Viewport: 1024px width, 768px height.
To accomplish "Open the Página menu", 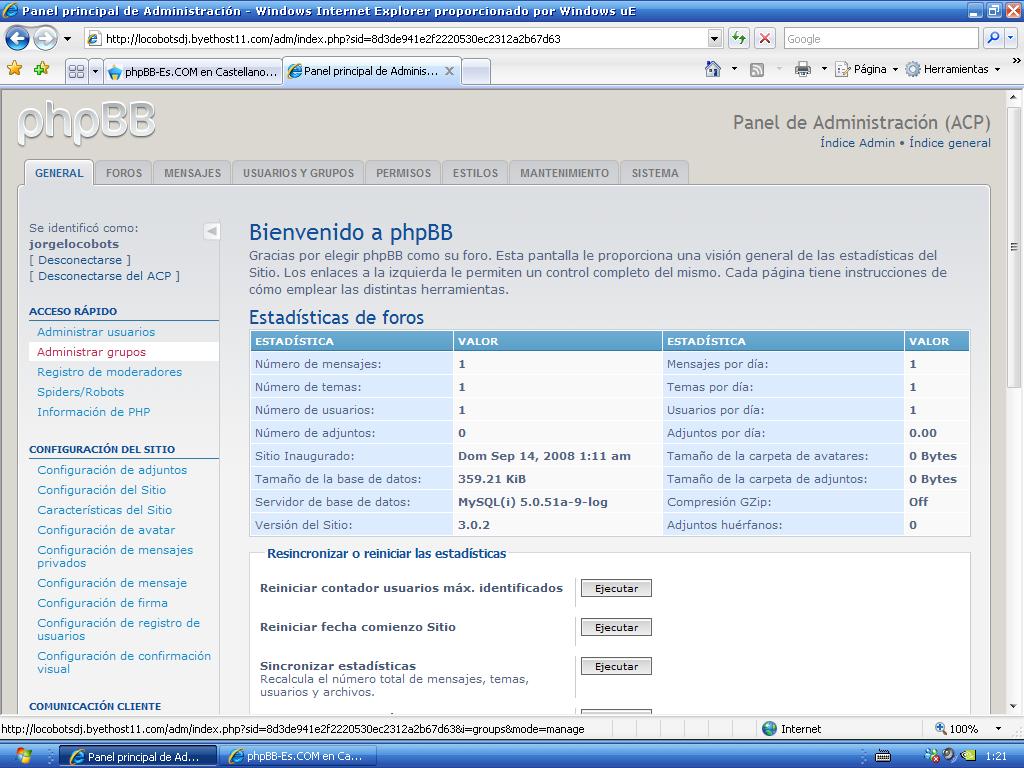I will tap(867, 69).
